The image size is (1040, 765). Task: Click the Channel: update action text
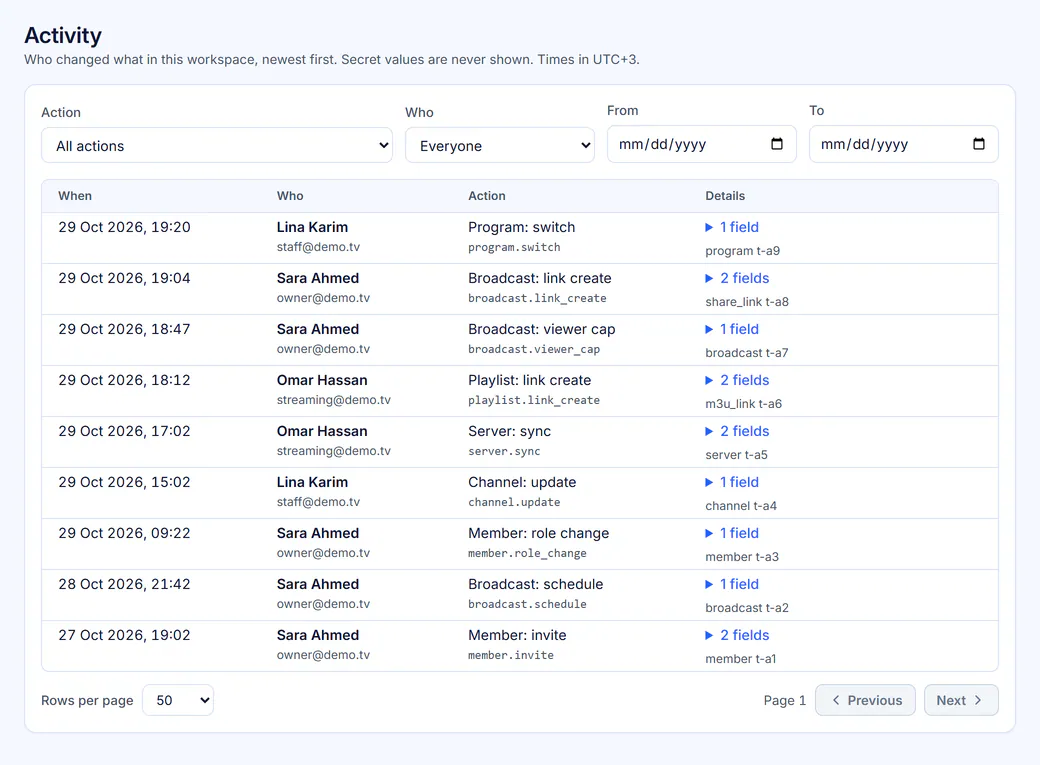pos(522,482)
